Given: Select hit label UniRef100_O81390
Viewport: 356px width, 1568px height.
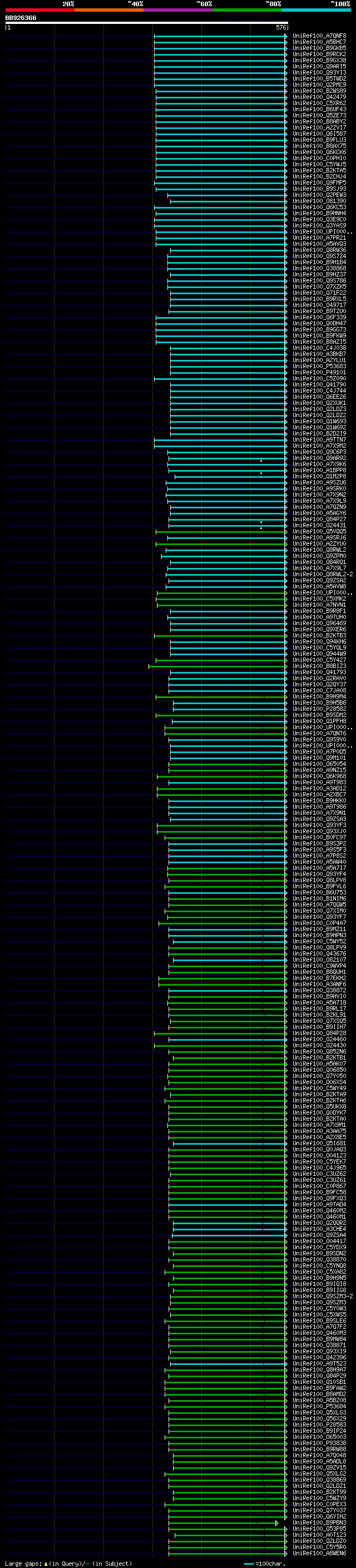Looking at the screenshot, I should click(x=319, y=201).
